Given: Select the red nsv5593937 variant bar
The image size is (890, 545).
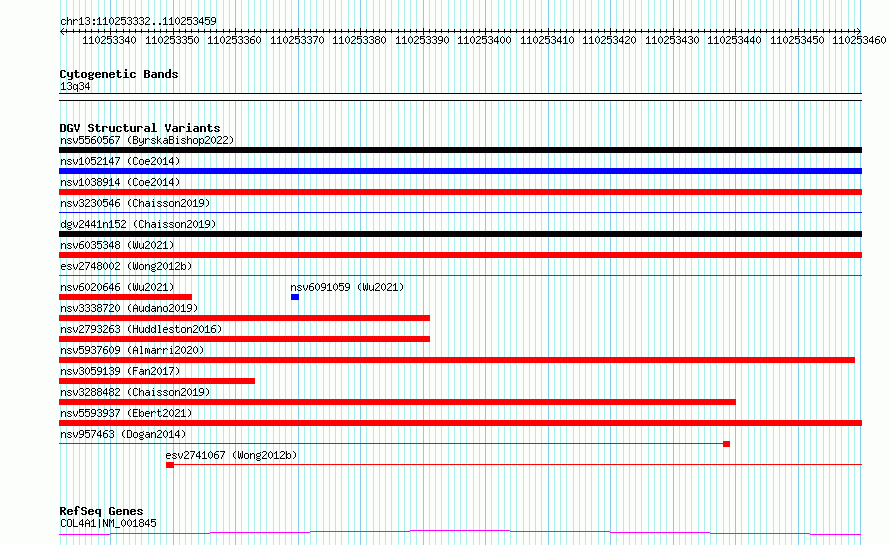Looking at the screenshot, I should click(460, 423).
